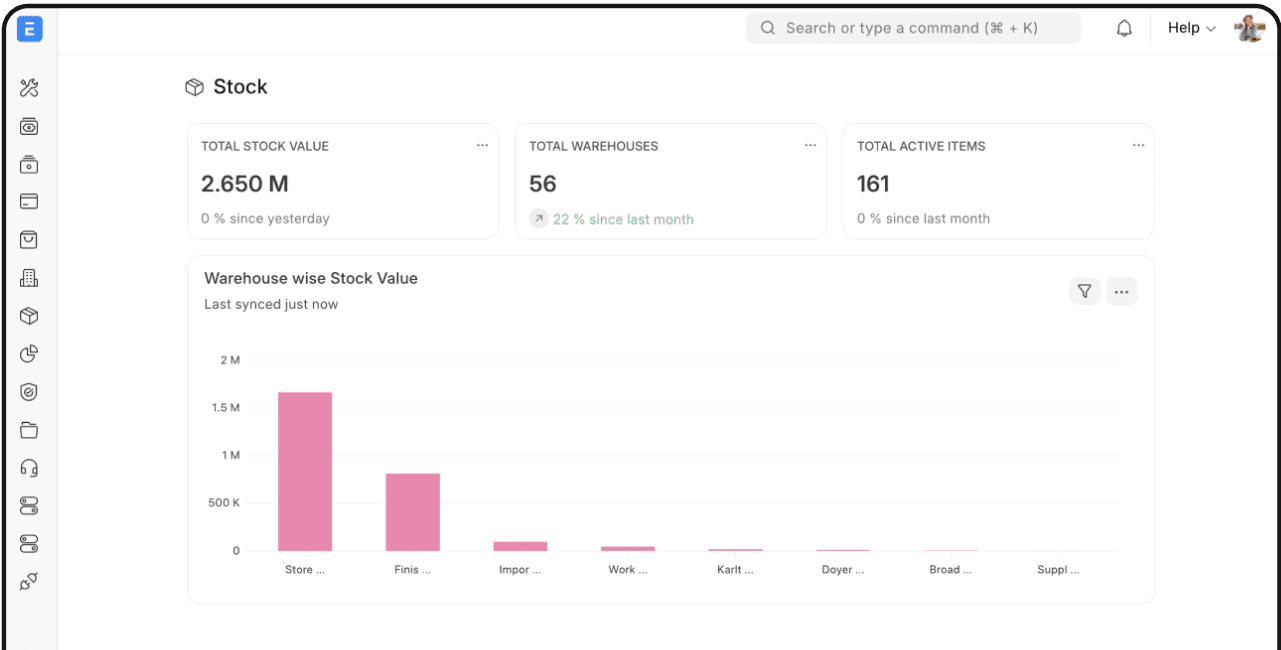Click the tallest pink Store bar in the chart

coord(305,471)
